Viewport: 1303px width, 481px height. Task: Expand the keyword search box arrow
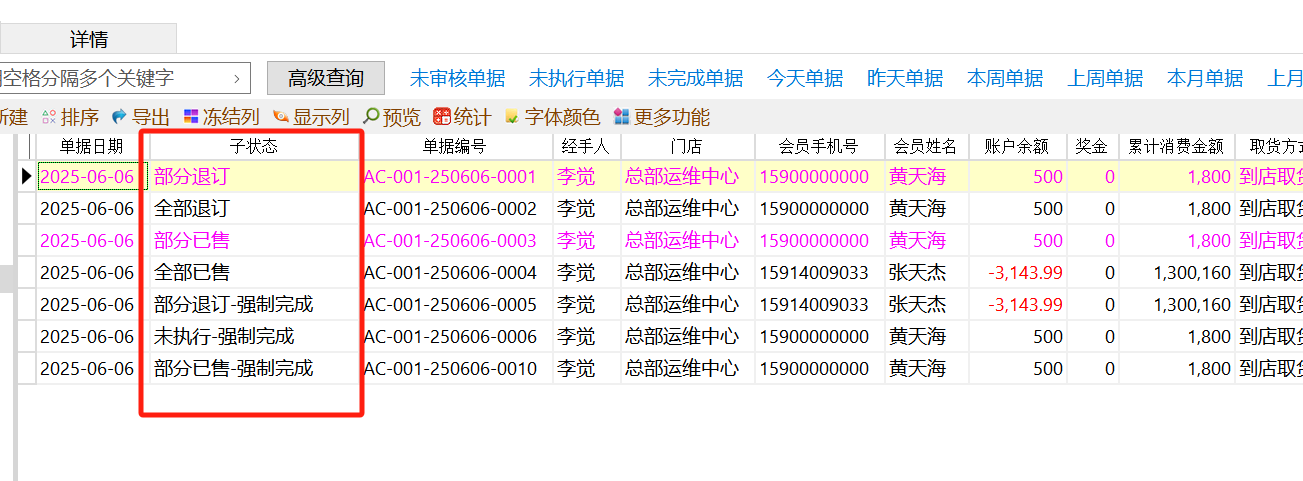[237, 78]
